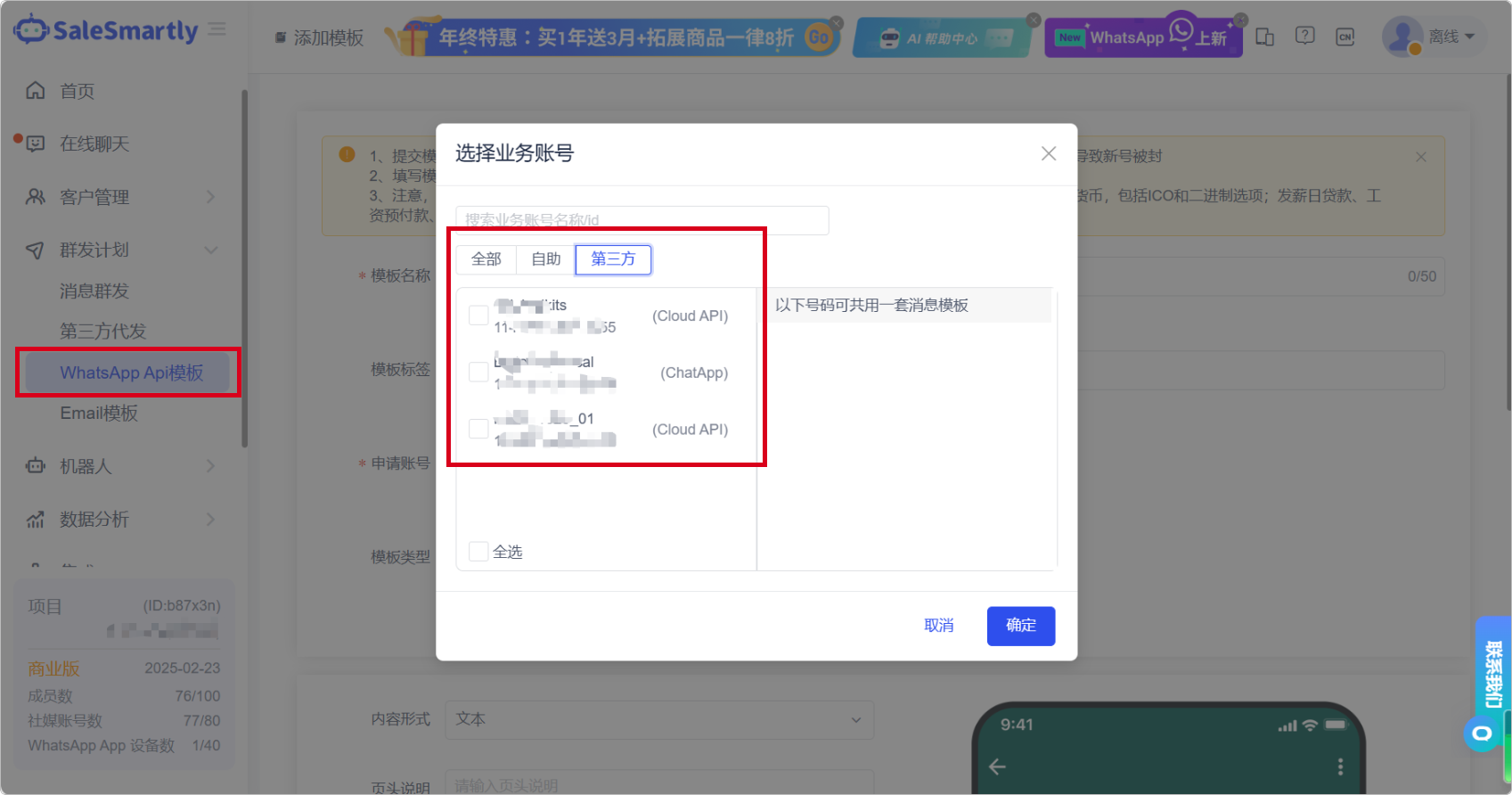The width and height of the screenshot is (1512, 795).
Task: Click the SaleSmartly logo
Action: pyautogui.click(x=106, y=29)
